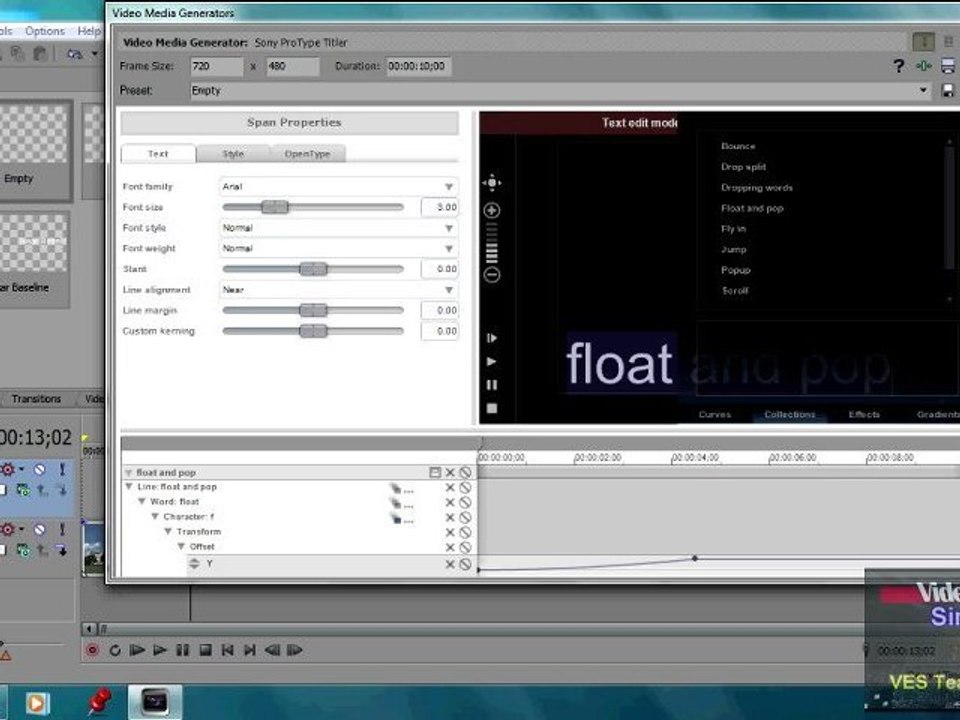Screen dimensions: 960x720
Task: Pause the titler preview playback
Action: [x=492, y=385]
